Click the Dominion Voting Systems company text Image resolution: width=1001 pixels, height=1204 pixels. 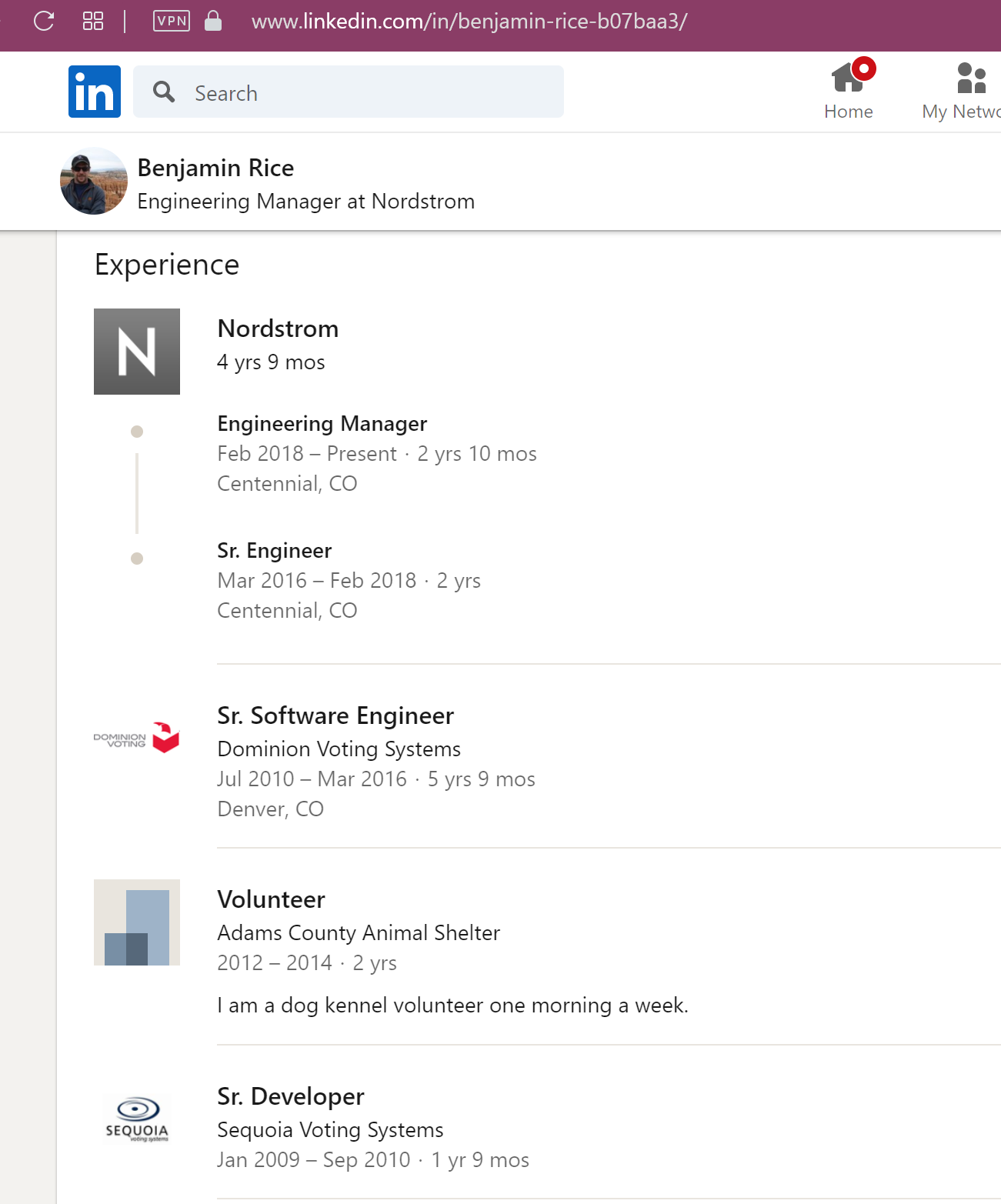(x=339, y=749)
